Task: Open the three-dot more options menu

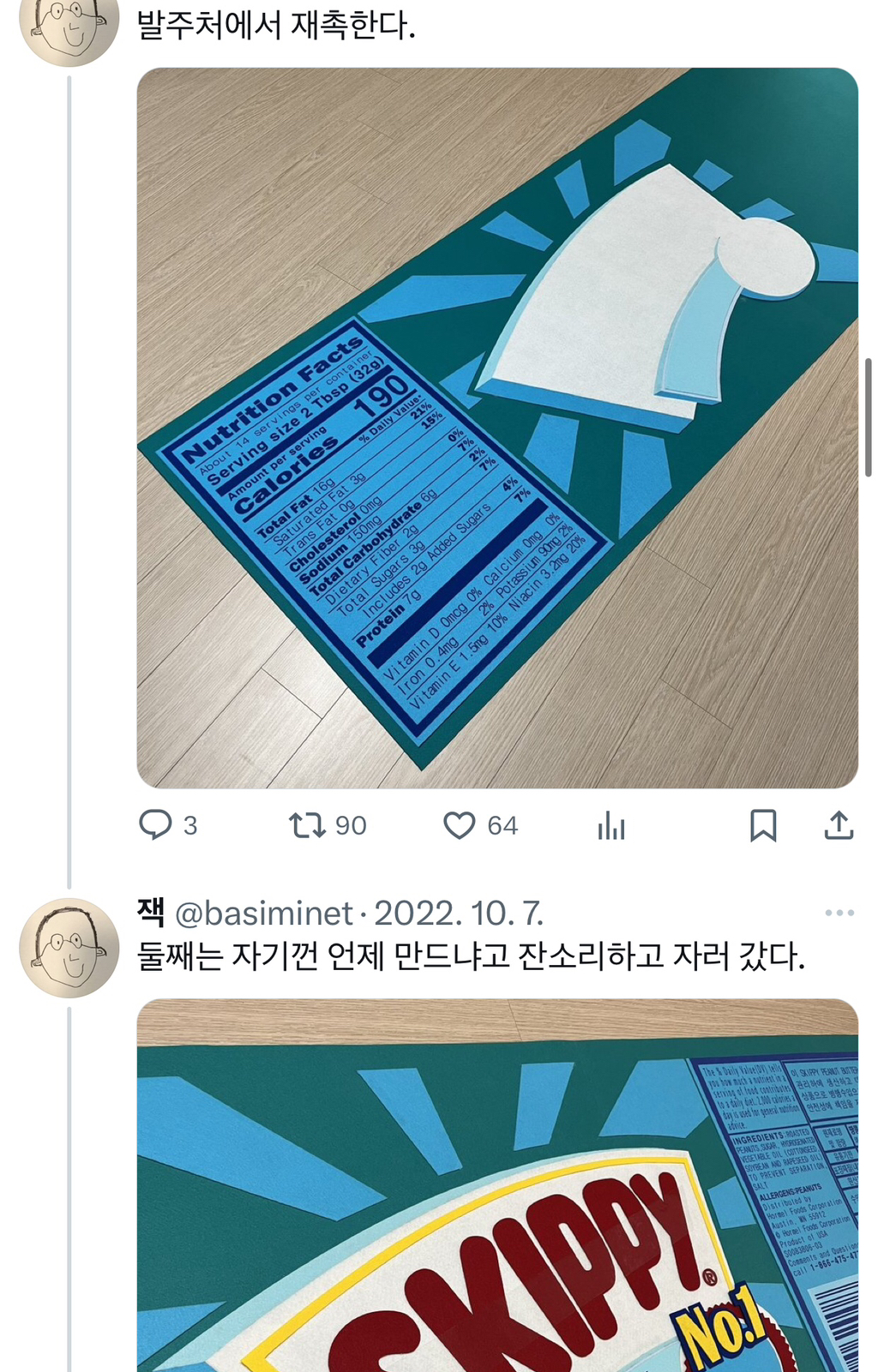Action: (x=839, y=913)
